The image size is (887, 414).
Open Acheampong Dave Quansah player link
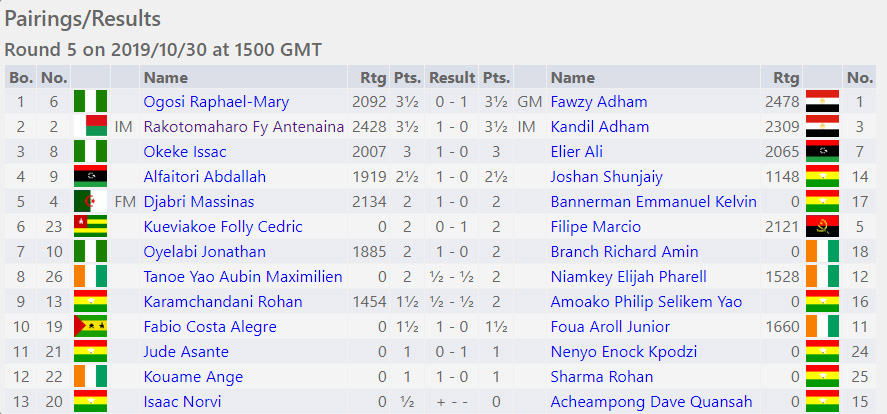tap(651, 402)
